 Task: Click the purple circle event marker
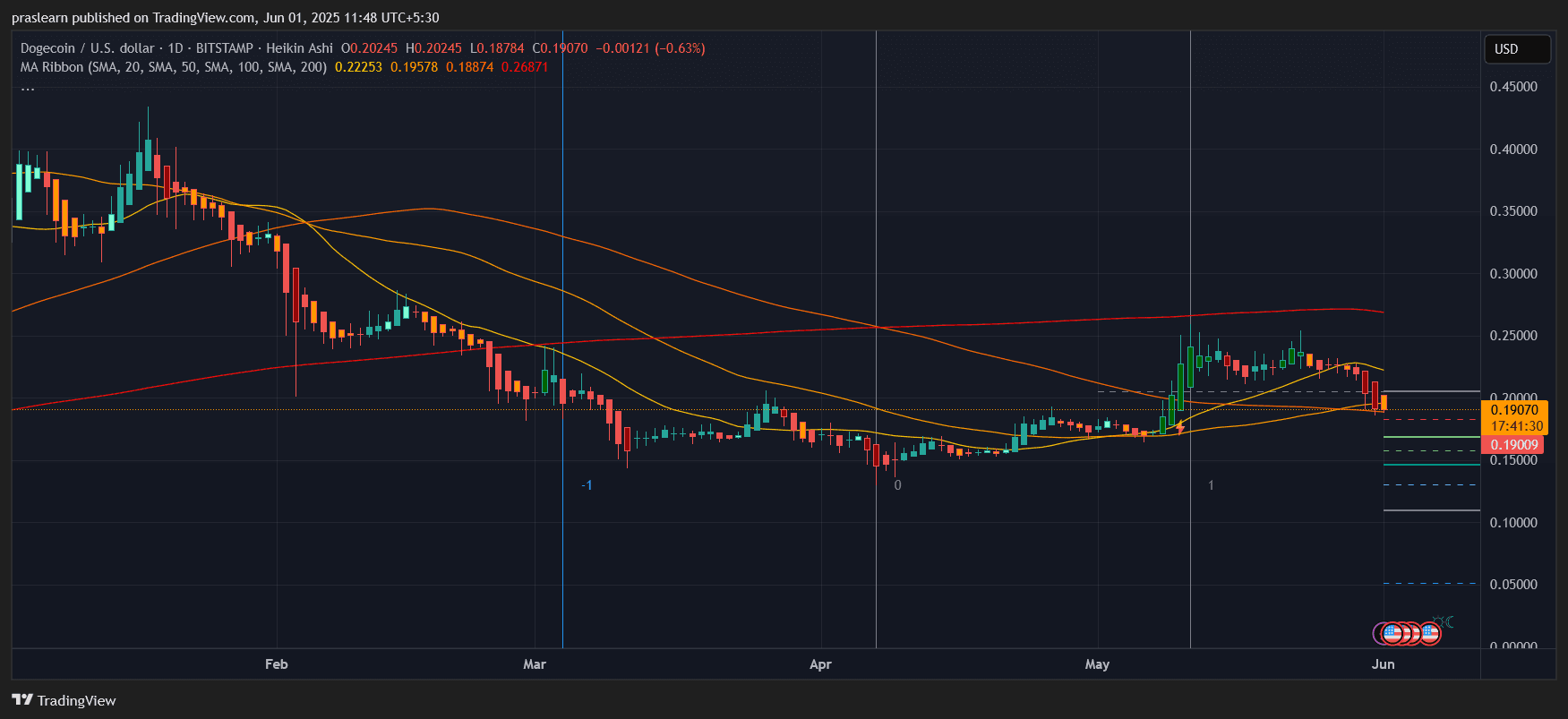click(1380, 634)
